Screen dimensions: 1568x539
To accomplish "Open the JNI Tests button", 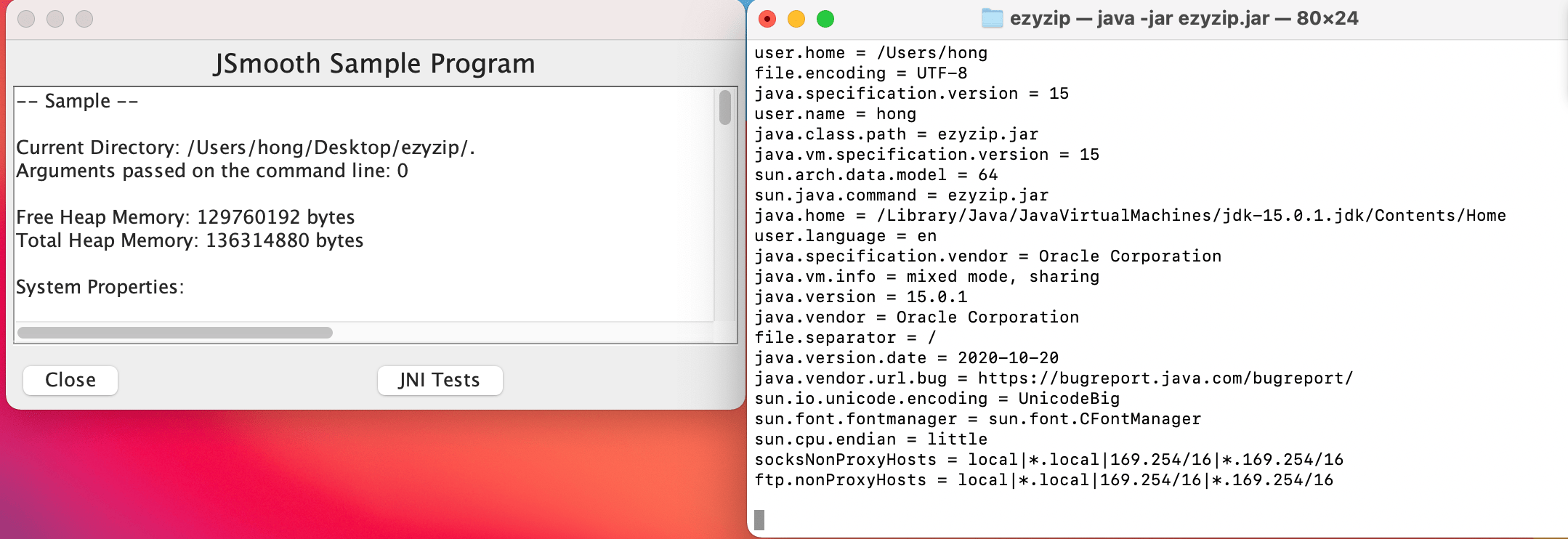I will coord(440,380).
